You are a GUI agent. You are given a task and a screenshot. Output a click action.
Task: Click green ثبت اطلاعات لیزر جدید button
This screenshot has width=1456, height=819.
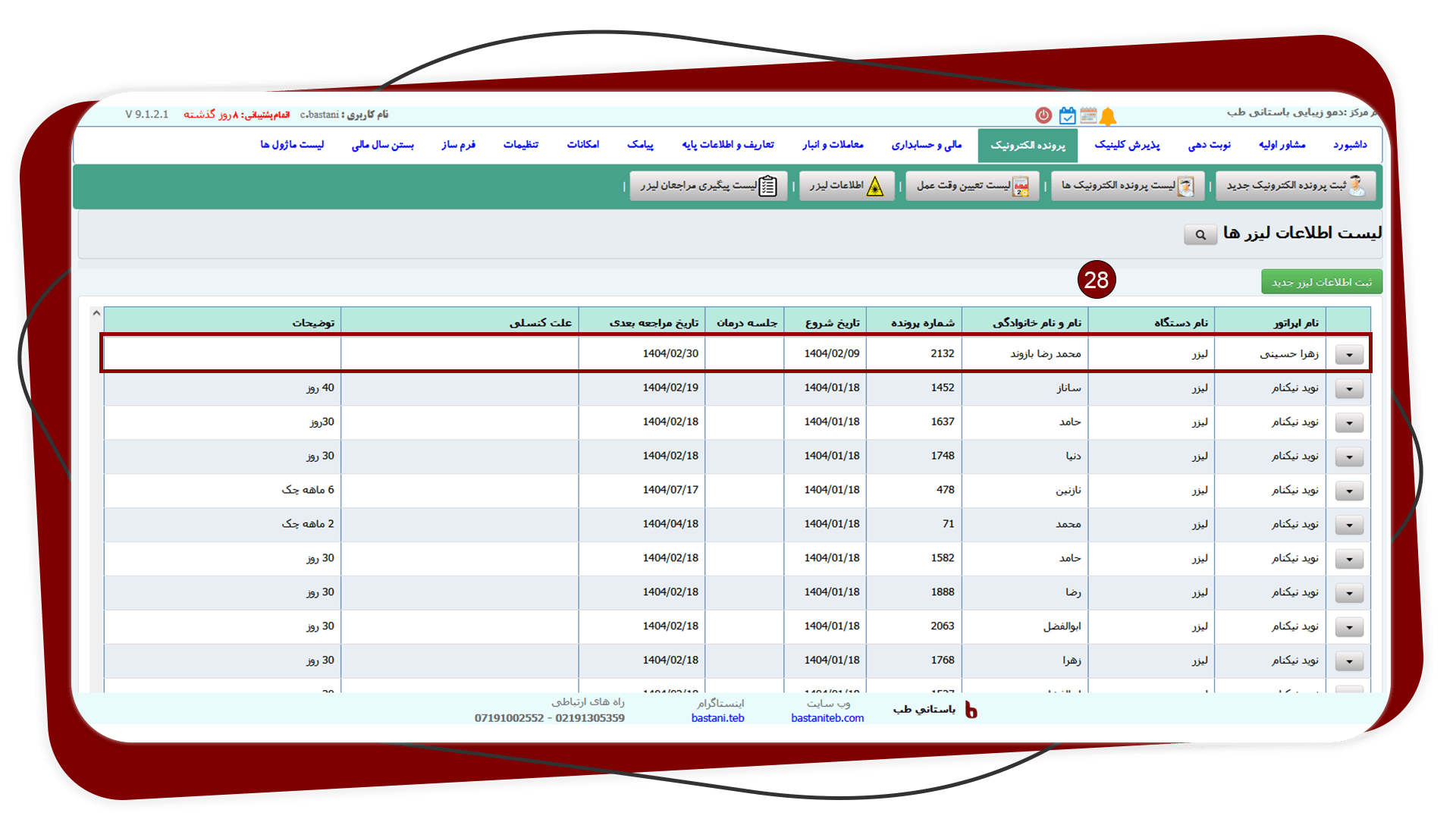point(1322,282)
